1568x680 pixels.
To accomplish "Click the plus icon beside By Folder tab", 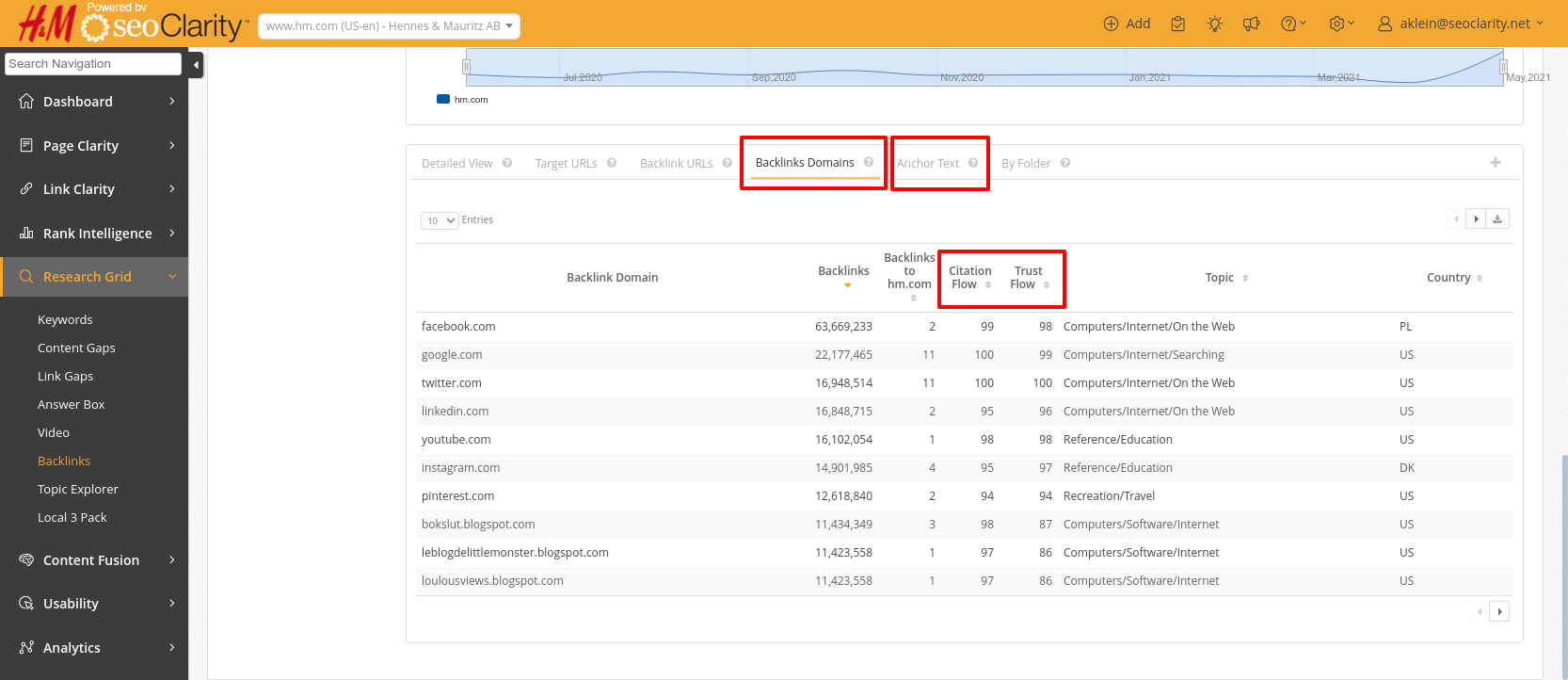I will pyautogui.click(x=1496, y=163).
